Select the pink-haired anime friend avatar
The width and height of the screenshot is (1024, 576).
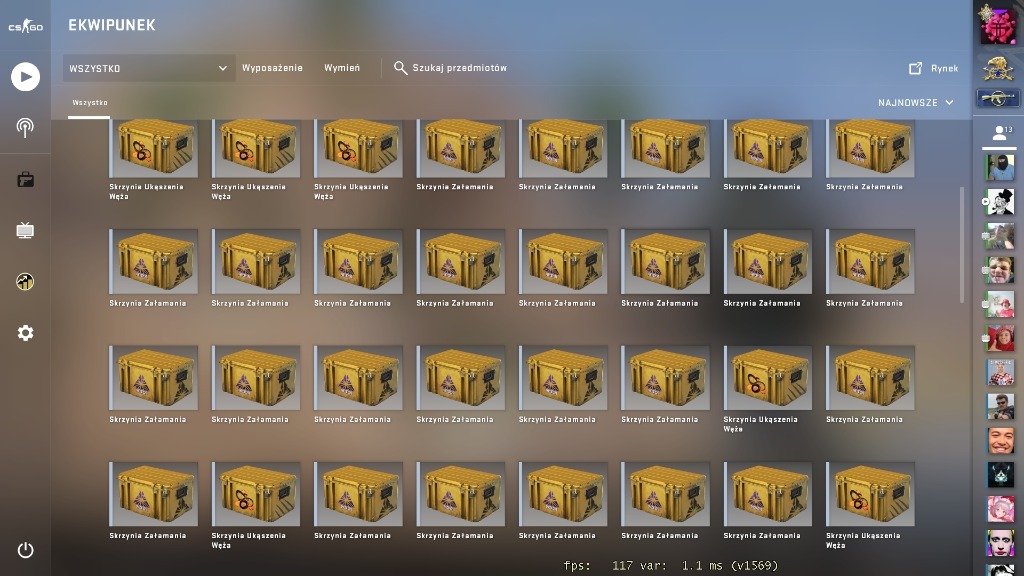tap(1000, 509)
